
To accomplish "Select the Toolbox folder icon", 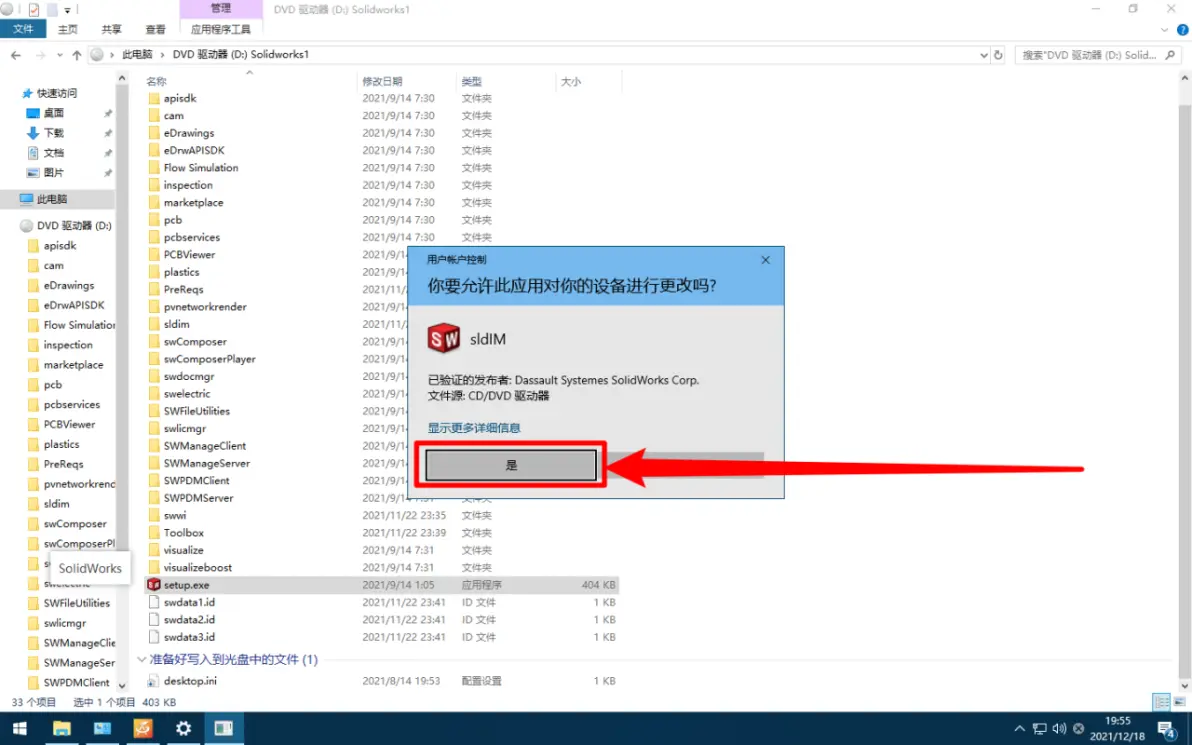I will [x=154, y=533].
